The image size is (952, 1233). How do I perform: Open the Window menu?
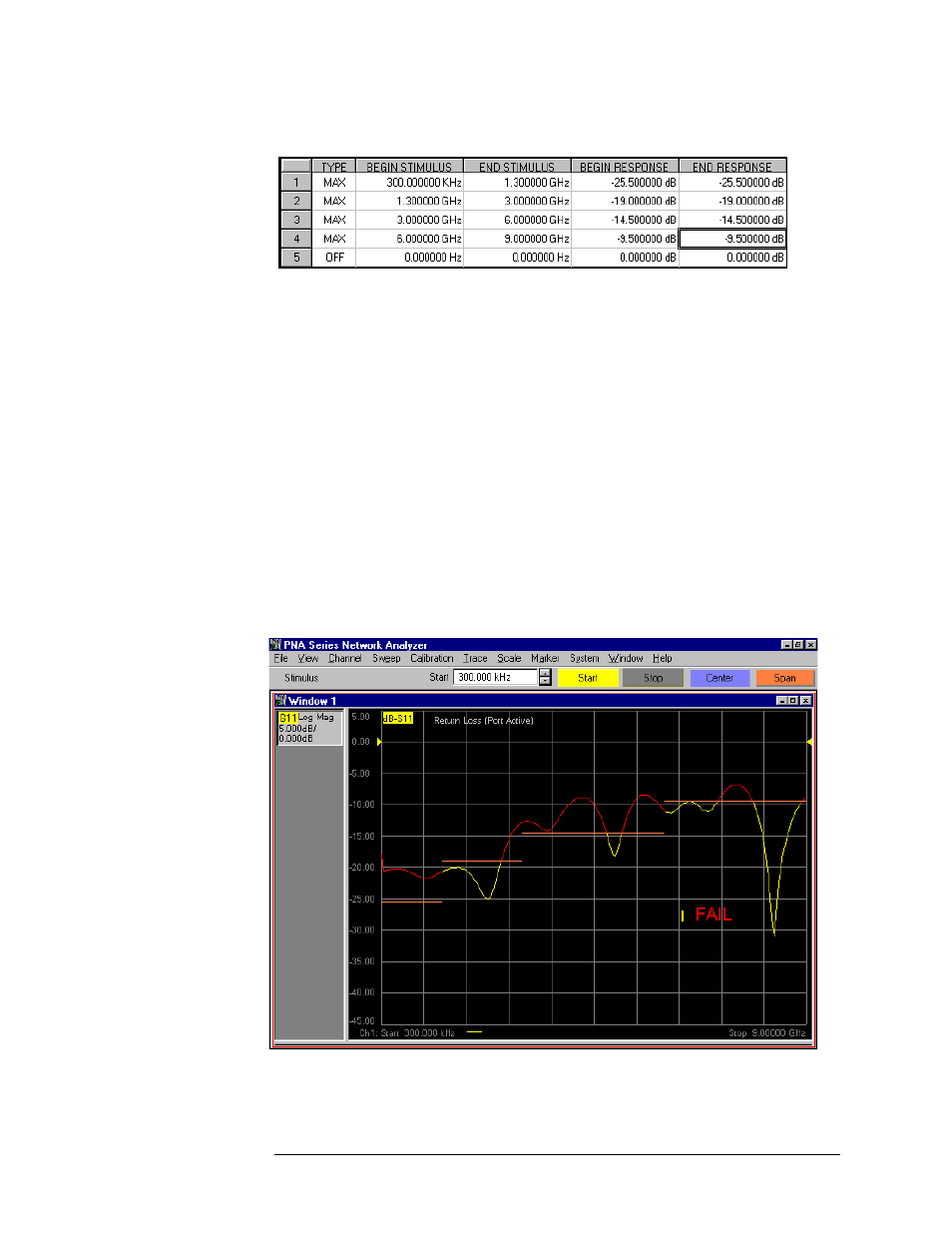(x=626, y=658)
